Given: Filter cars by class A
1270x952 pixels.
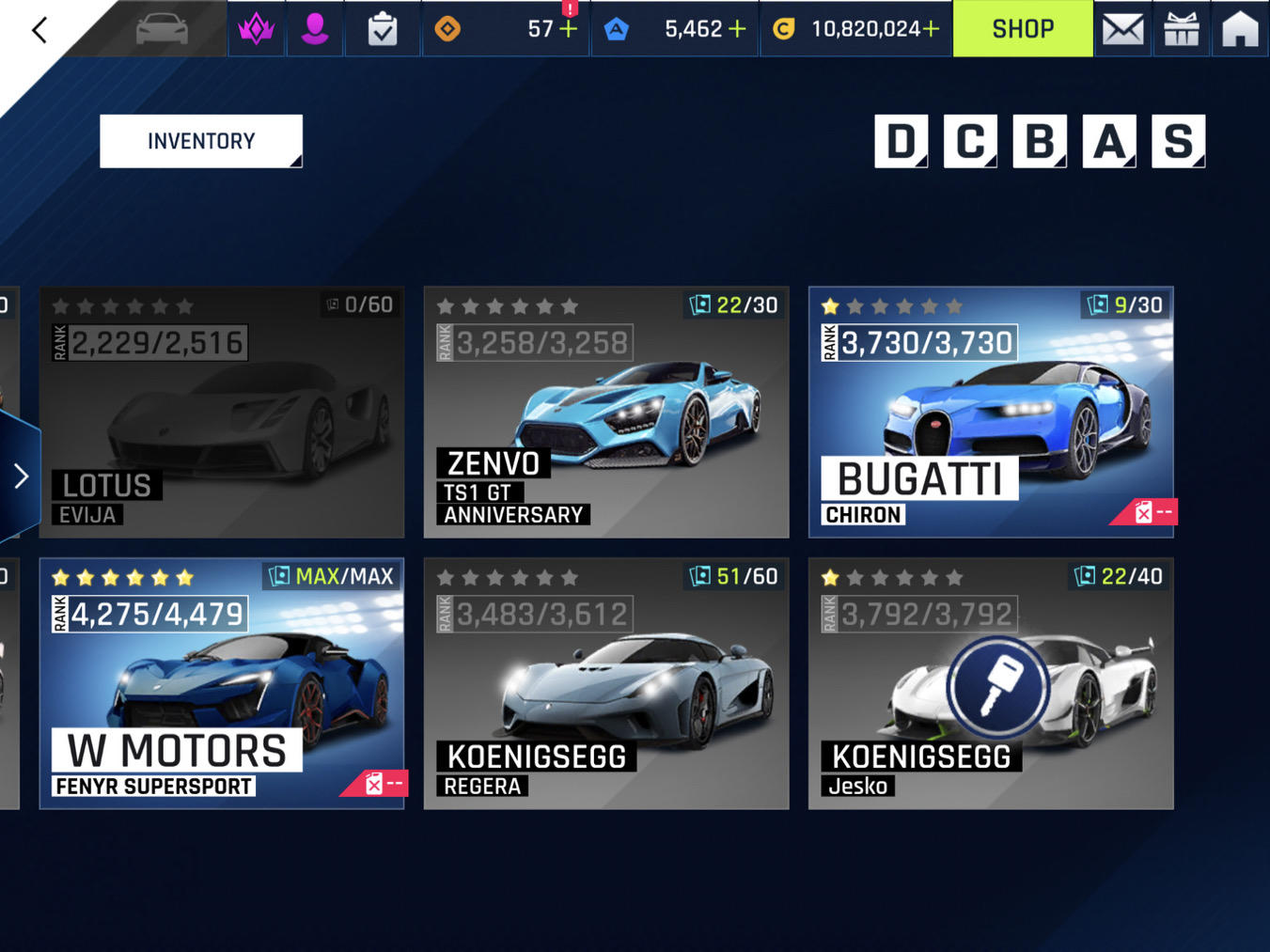Looking at the screenshot, I should pos(1109,141).
